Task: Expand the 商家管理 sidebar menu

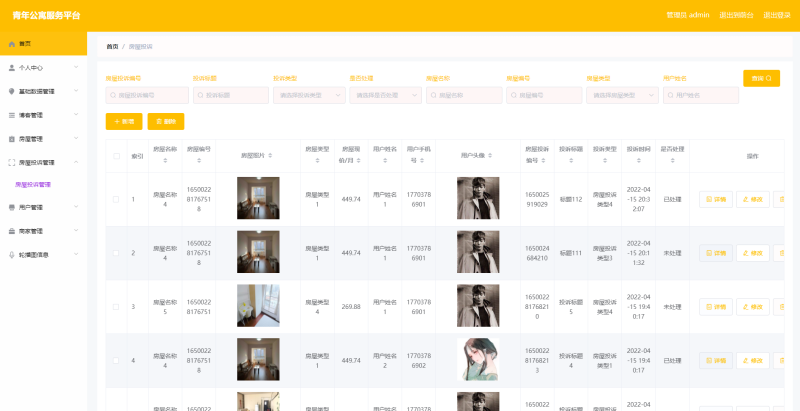Action: click(x=76, y=231)
